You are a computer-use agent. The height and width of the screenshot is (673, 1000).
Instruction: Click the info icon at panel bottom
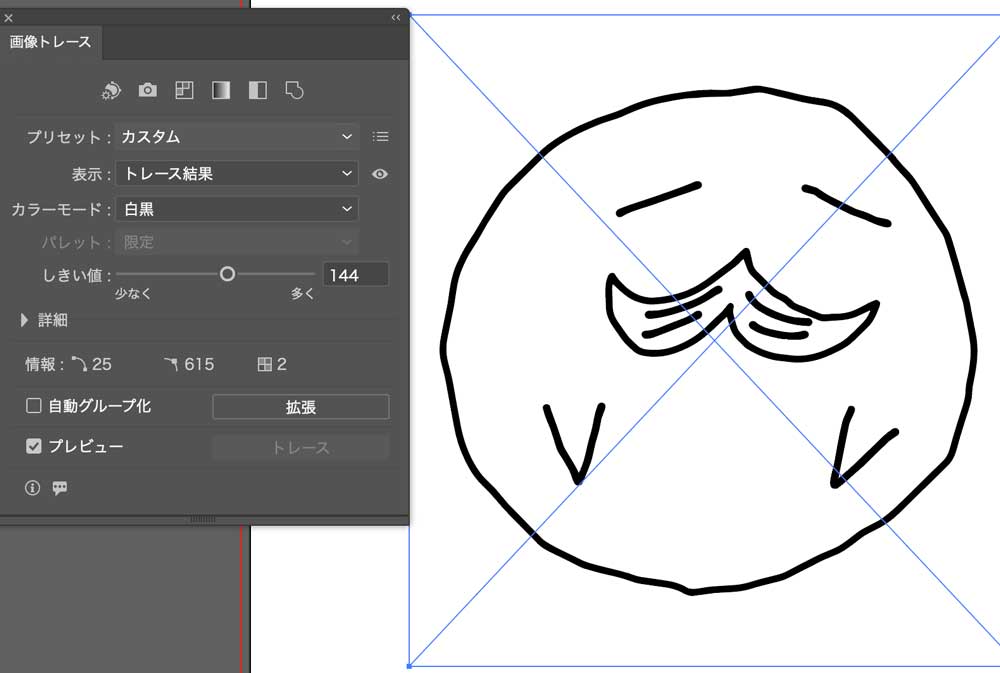point(33,488)
